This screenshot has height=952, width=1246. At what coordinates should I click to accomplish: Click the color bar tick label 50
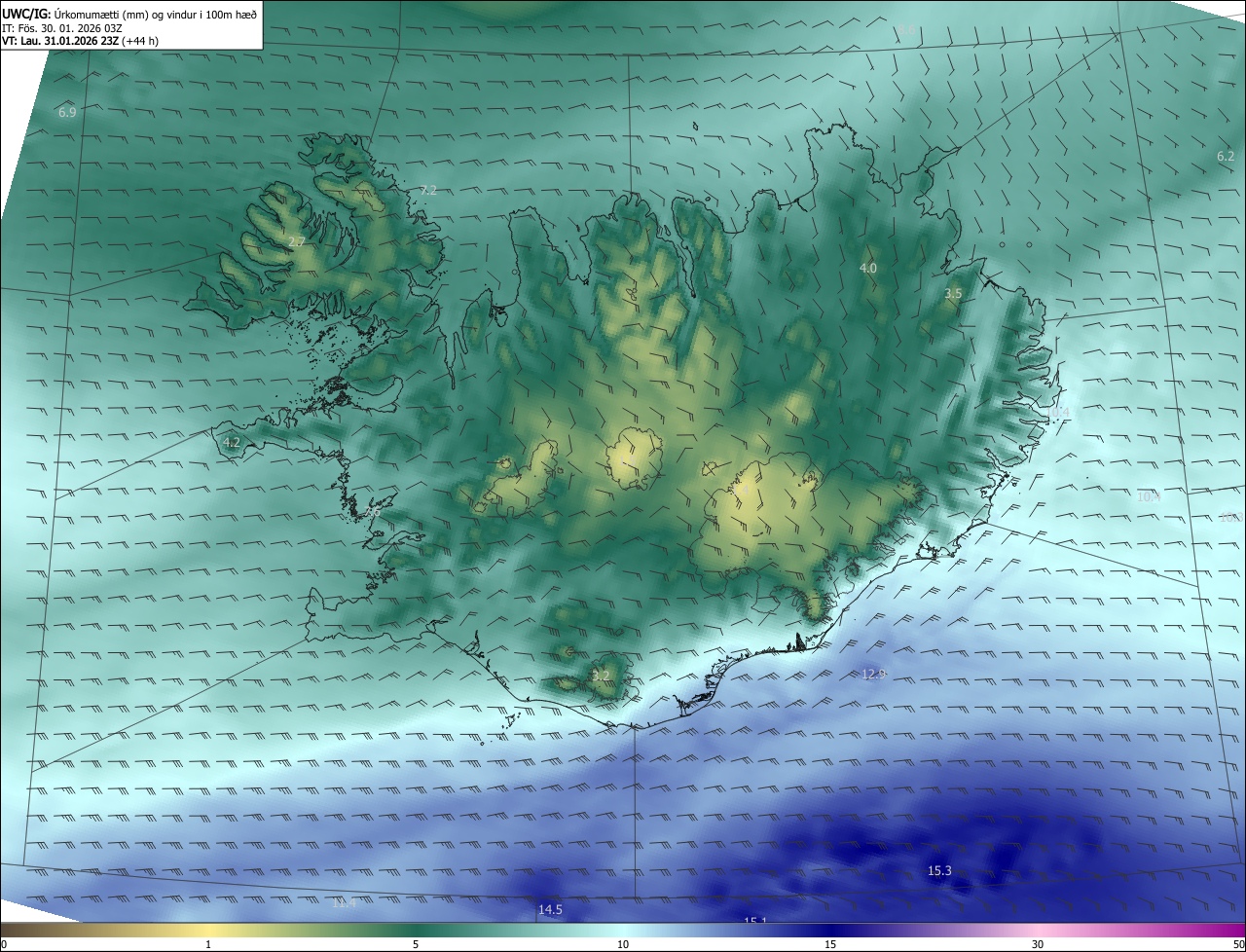pyautogui.click(x=1238, y=944)
